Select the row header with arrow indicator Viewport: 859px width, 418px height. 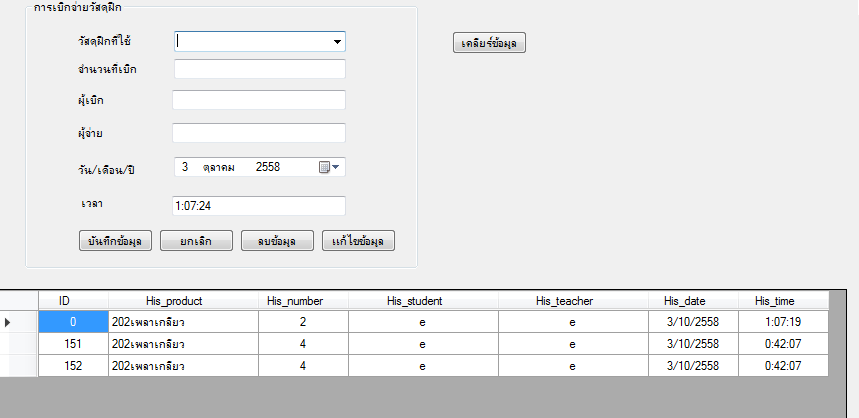coord(19,322)
